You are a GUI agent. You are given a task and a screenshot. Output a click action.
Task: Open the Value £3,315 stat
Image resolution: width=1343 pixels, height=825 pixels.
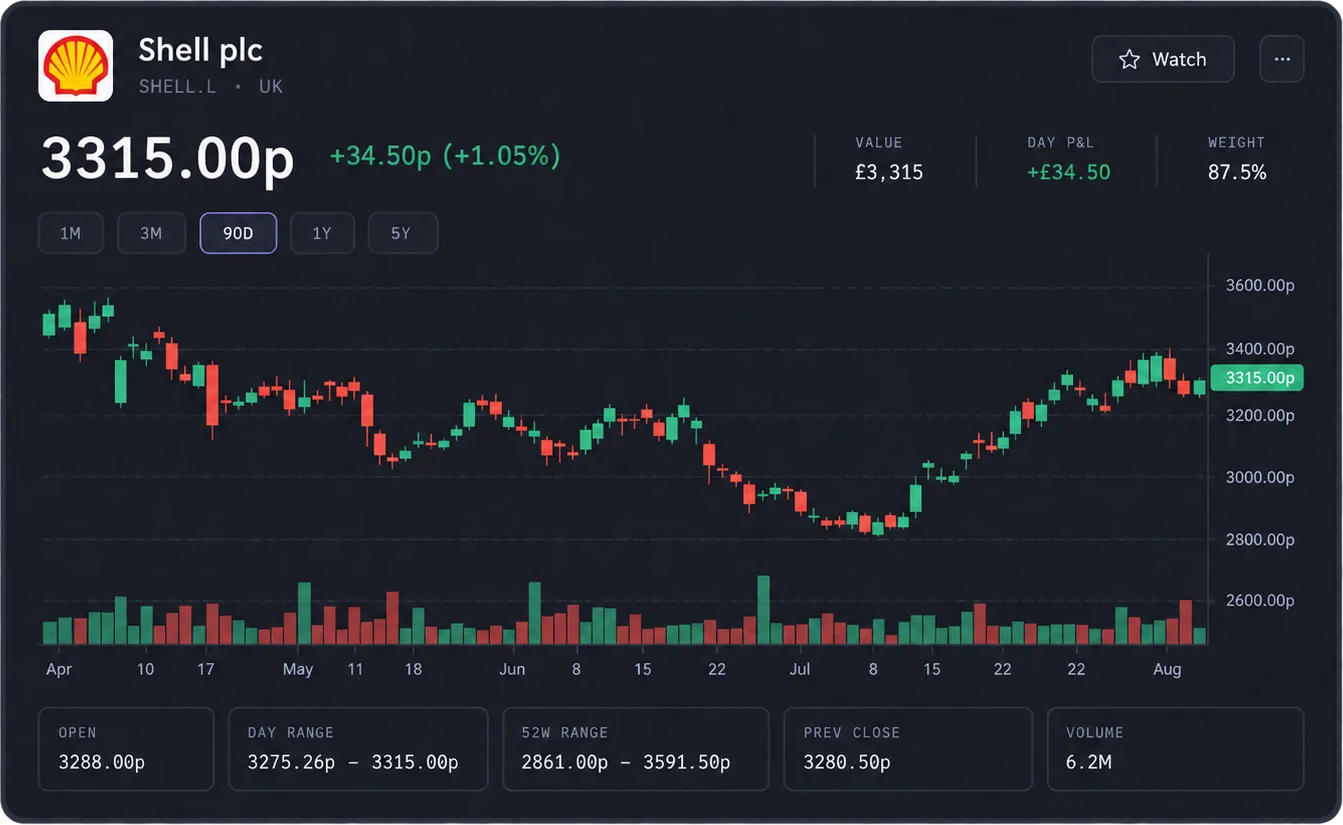coord(889,160)
